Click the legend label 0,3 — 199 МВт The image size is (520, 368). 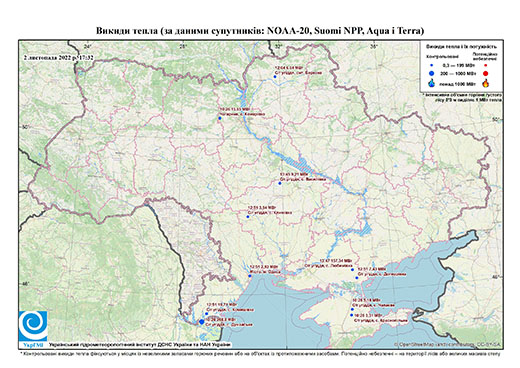(x=459, y=66)
